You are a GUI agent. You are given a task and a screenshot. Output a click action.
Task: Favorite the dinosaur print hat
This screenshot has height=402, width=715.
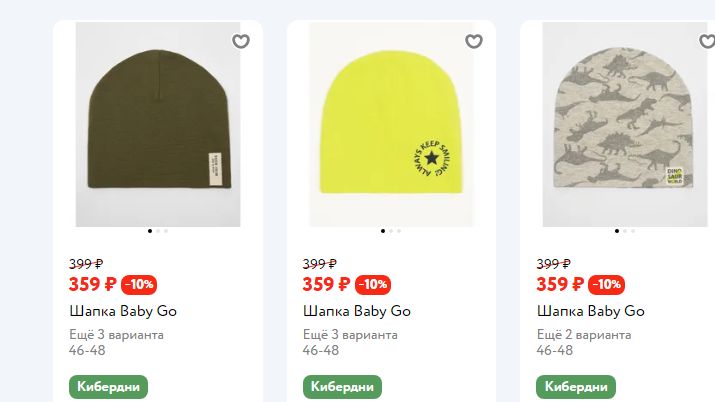click(707, 41)
